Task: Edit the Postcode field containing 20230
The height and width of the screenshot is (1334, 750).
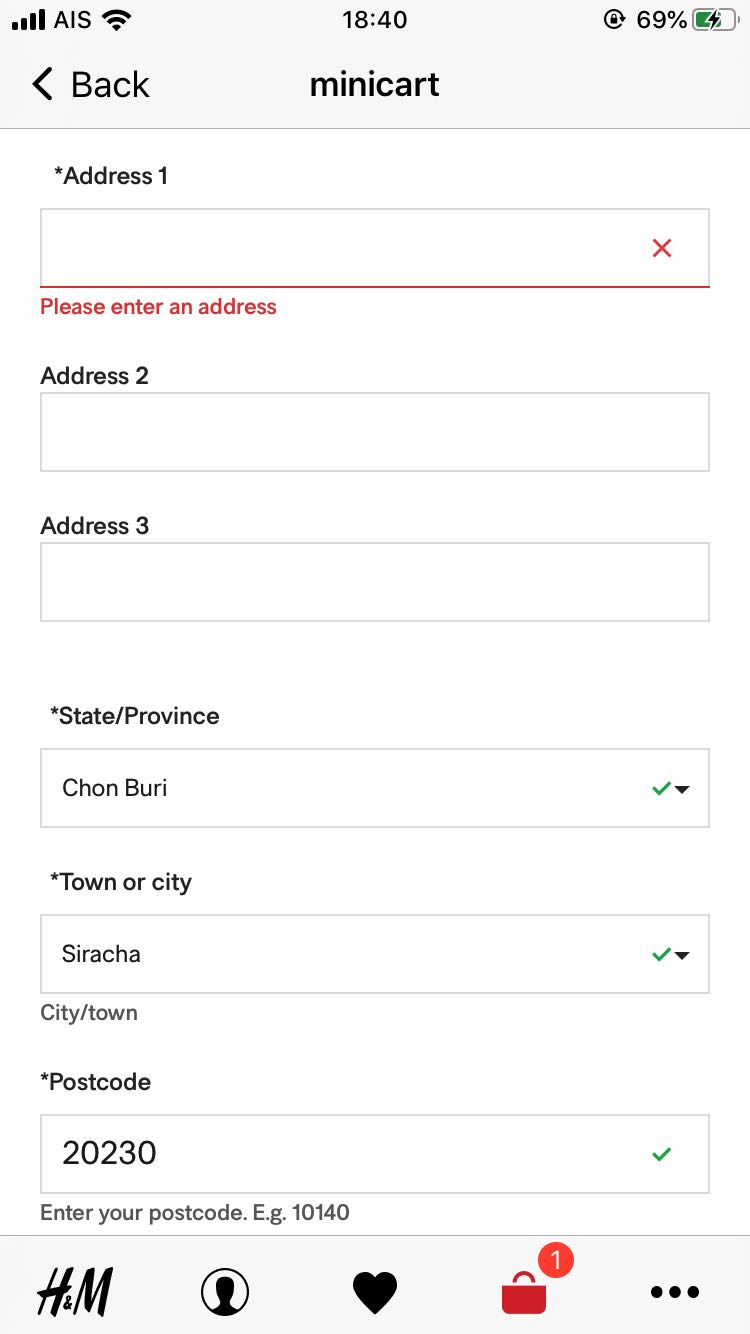Action: coord(340,1154)
